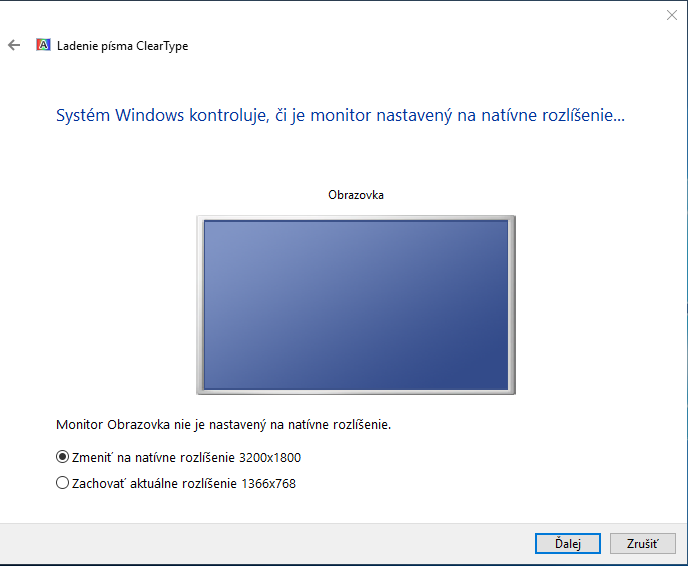Click the heading Systém Windows kontroluje
The image size is (688, 566).
pyautogui.click(x=340, y=115)
